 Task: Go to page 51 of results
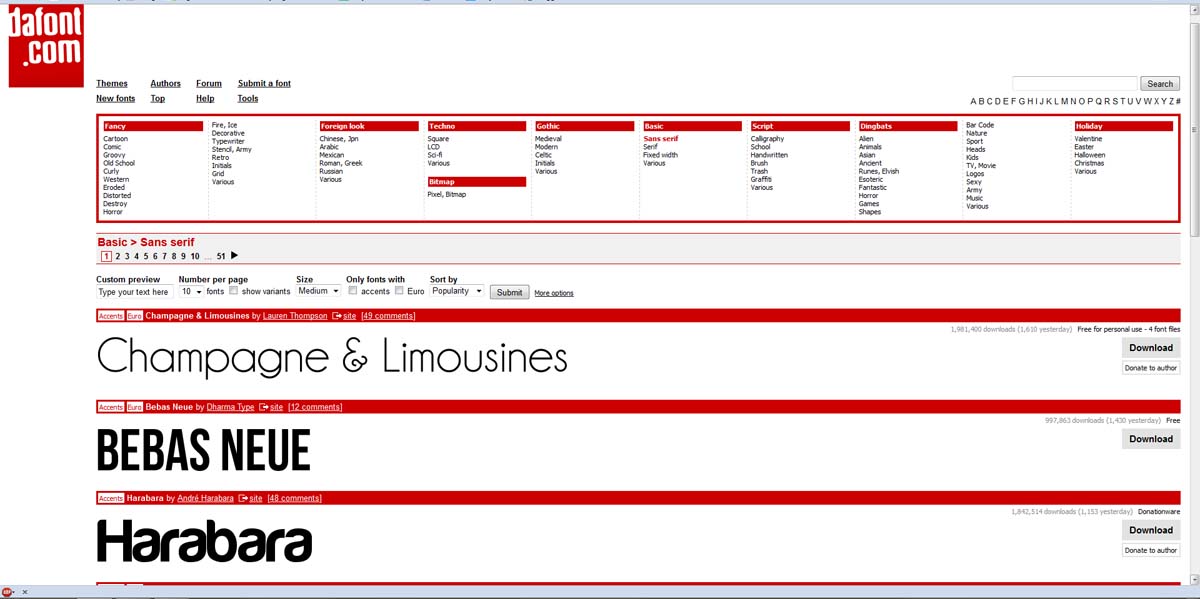(x=221, y=257)
